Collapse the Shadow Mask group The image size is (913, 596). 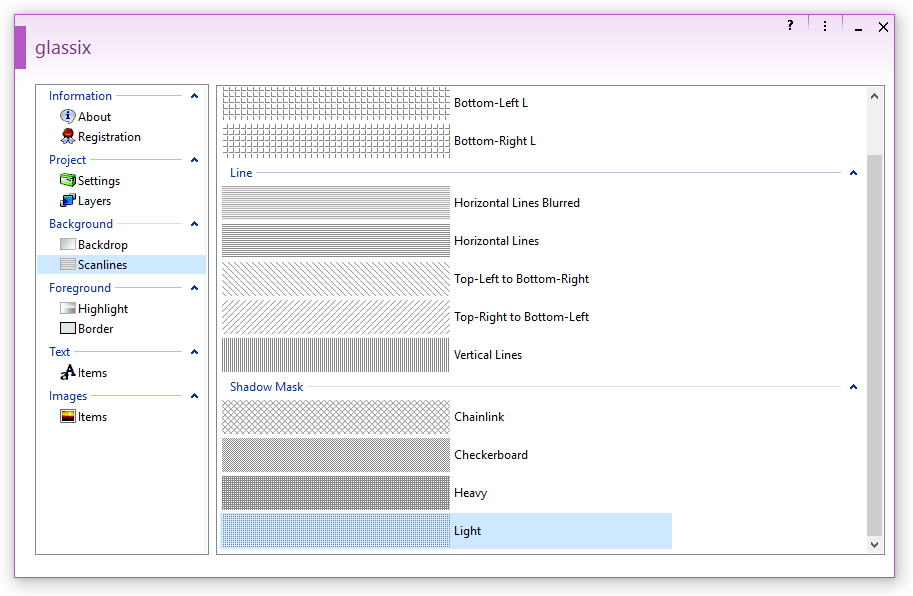(853, 387)
